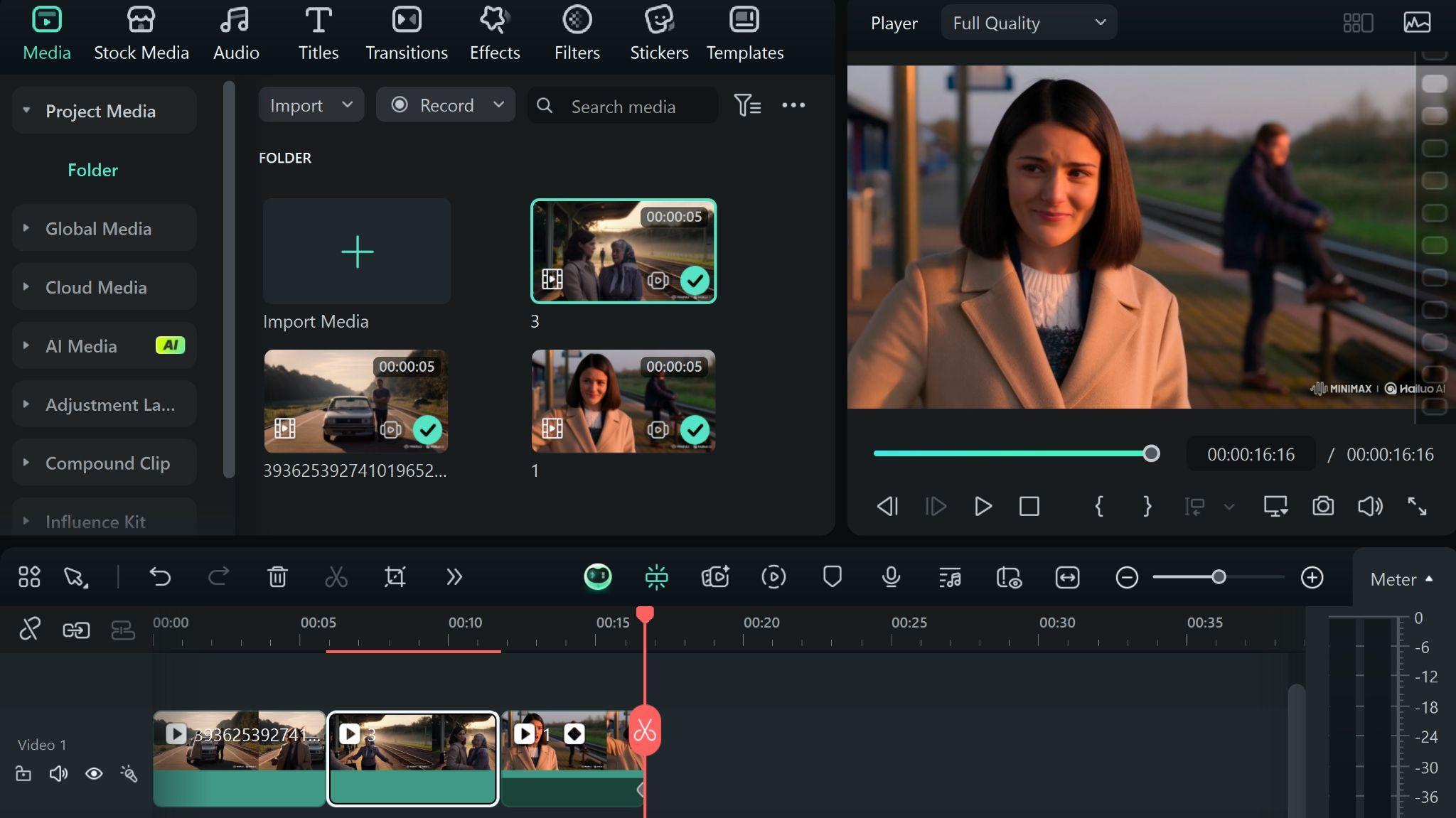Toggle timeline auto snapping
The image size is (1456, 818).
click(x=656, y=576)
